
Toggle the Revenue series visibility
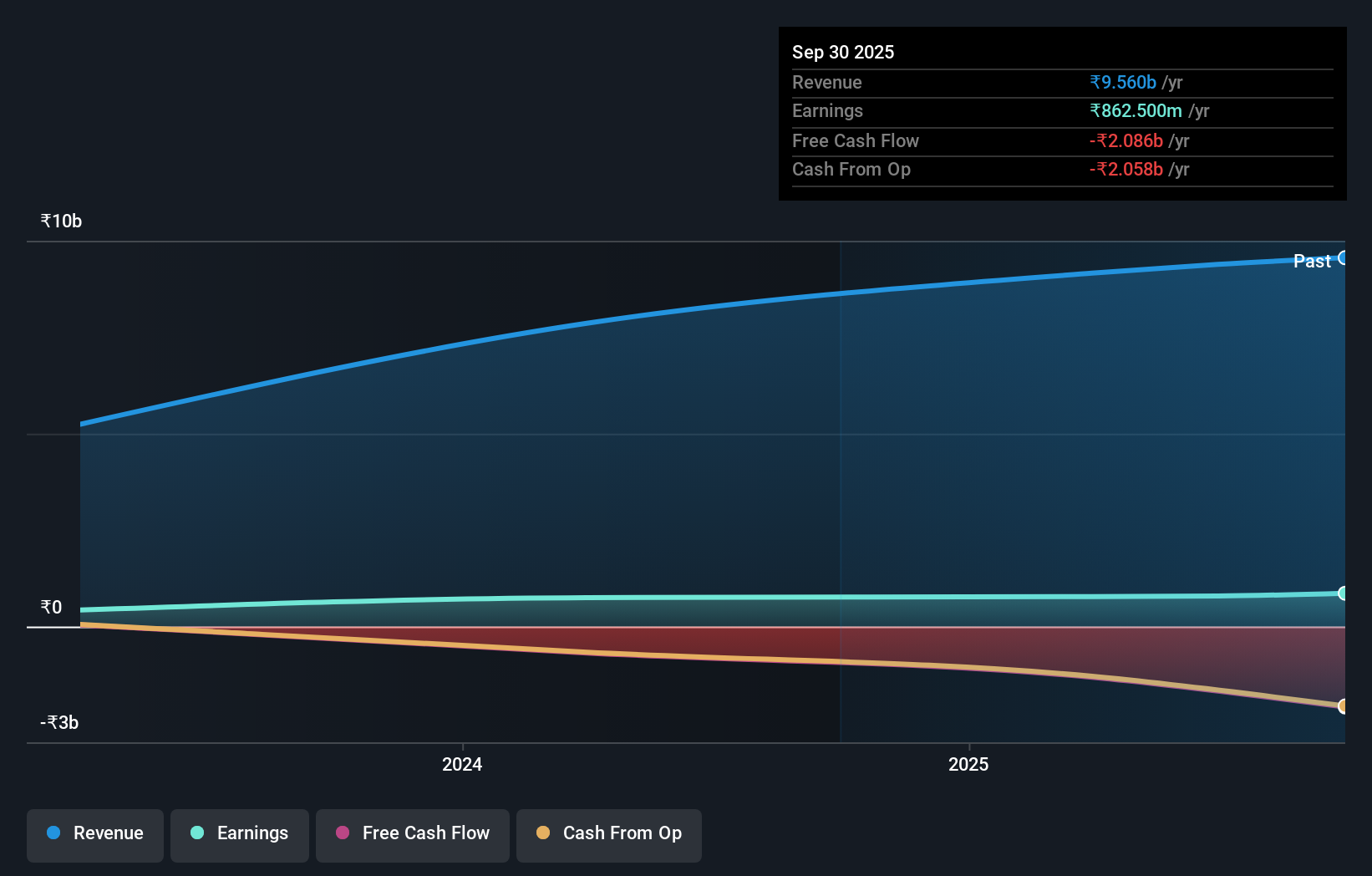(x=94, y=834)
